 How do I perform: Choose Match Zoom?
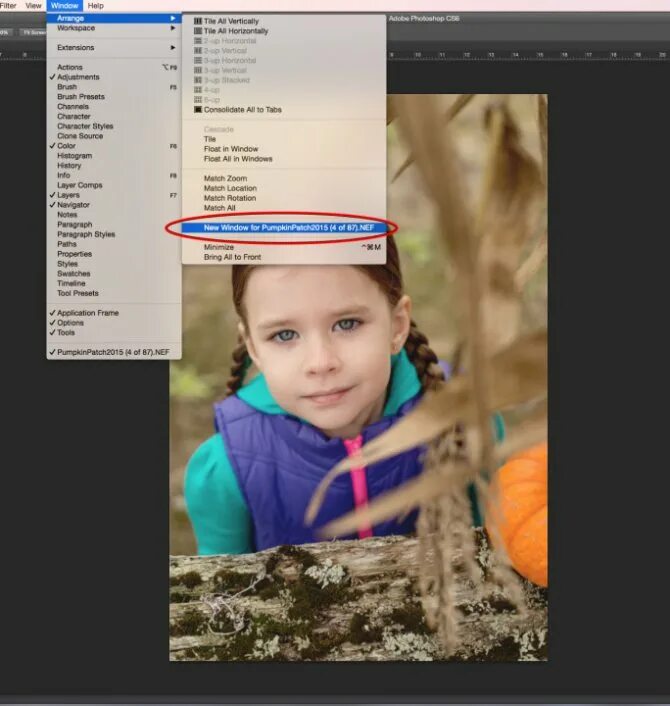(x=284, y=178)
